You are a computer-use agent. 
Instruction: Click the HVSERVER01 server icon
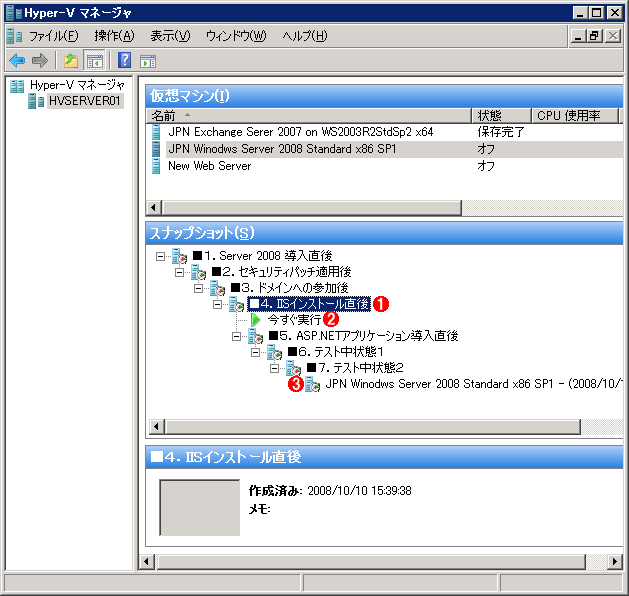[36, 101]
